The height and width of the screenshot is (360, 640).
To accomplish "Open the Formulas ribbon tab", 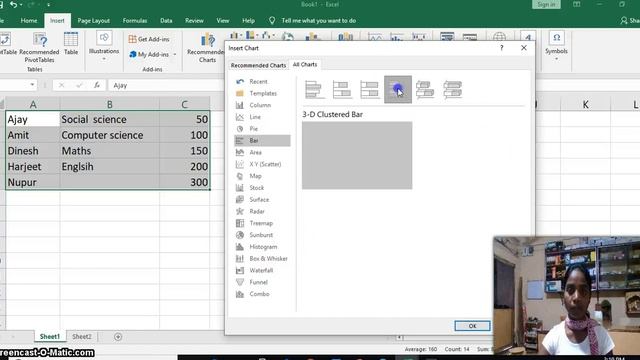I will (x=135, y=20).
